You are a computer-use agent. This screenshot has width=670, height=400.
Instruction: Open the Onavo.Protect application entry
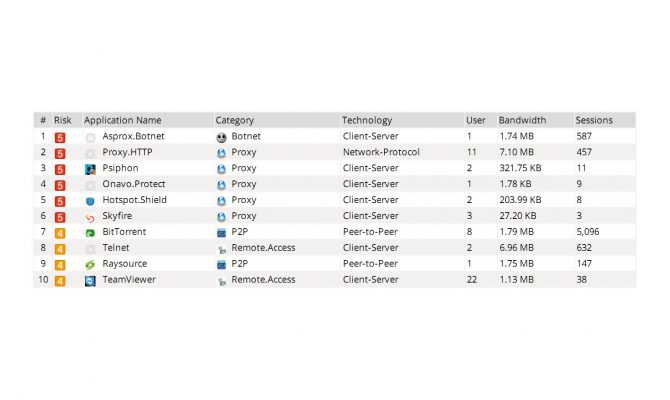point(134,184)
